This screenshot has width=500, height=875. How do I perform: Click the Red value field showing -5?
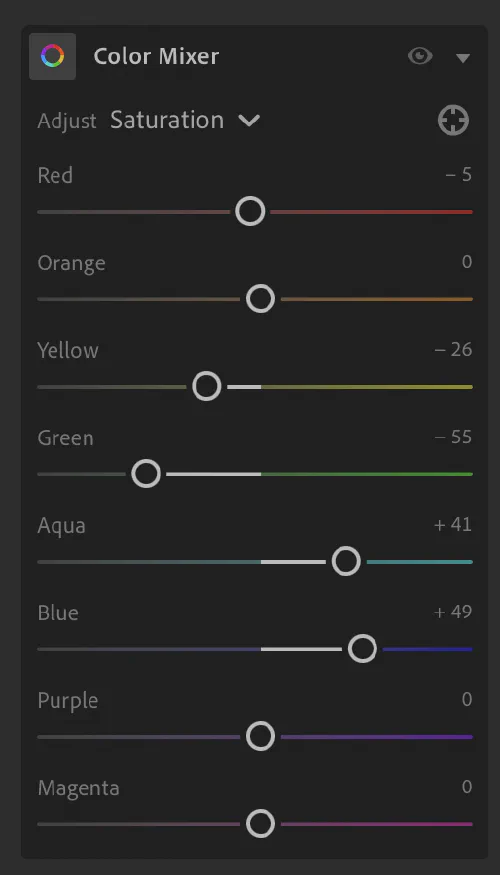click(x=459, y=175)
